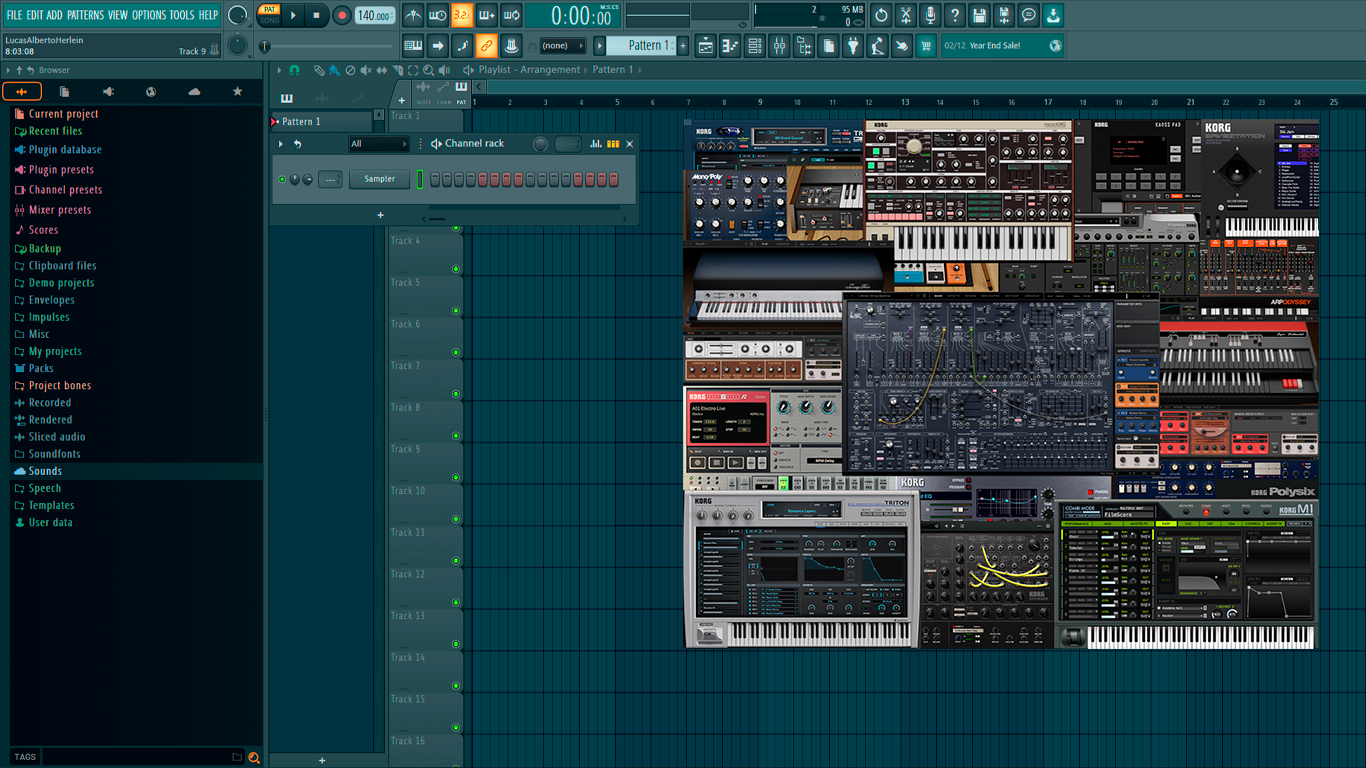This screenshot has width=1366, height=768.
Task: Add a channel with the rack plus button
Action: pos(380,215)
